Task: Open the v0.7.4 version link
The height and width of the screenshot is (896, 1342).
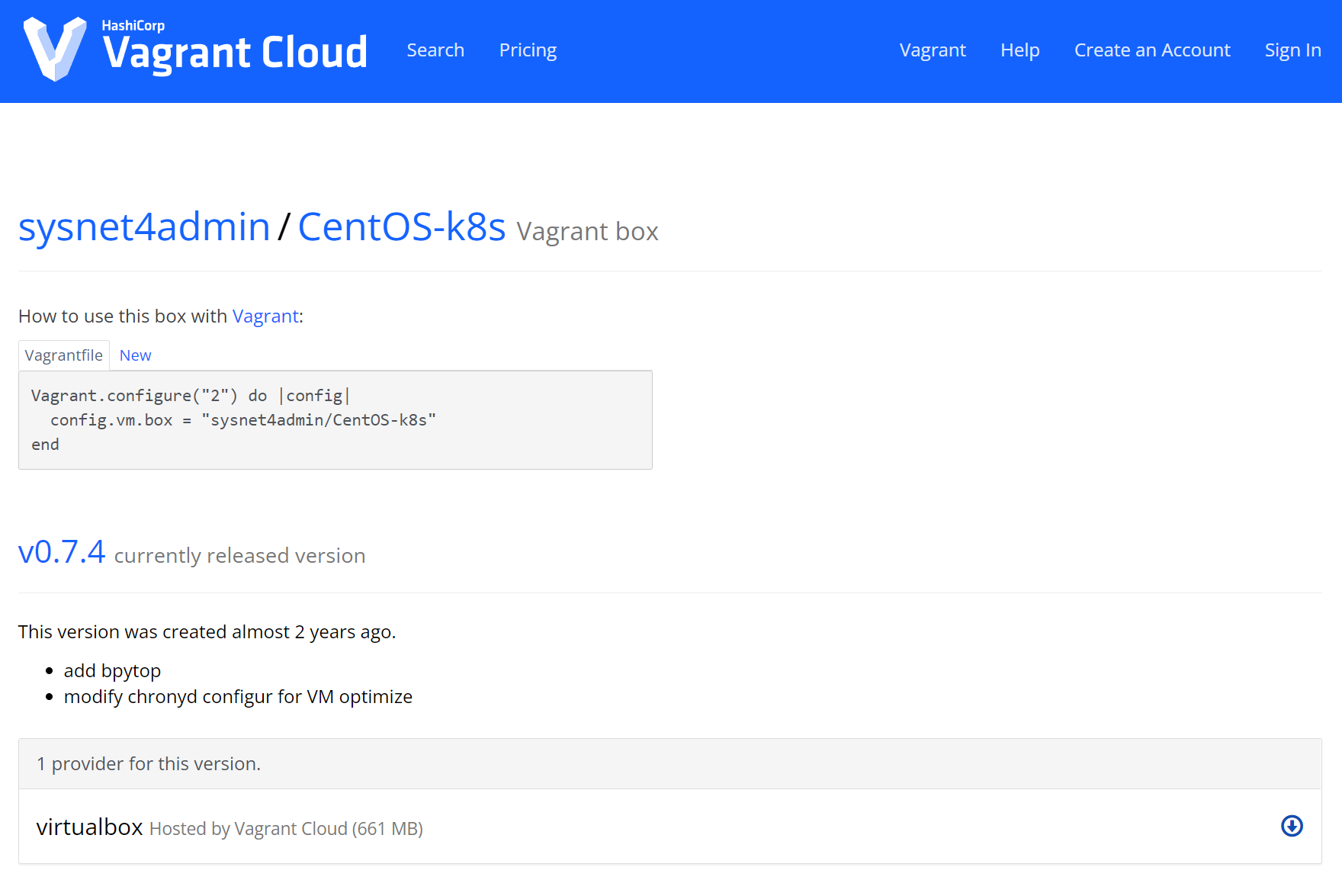Action: [62, 552]
